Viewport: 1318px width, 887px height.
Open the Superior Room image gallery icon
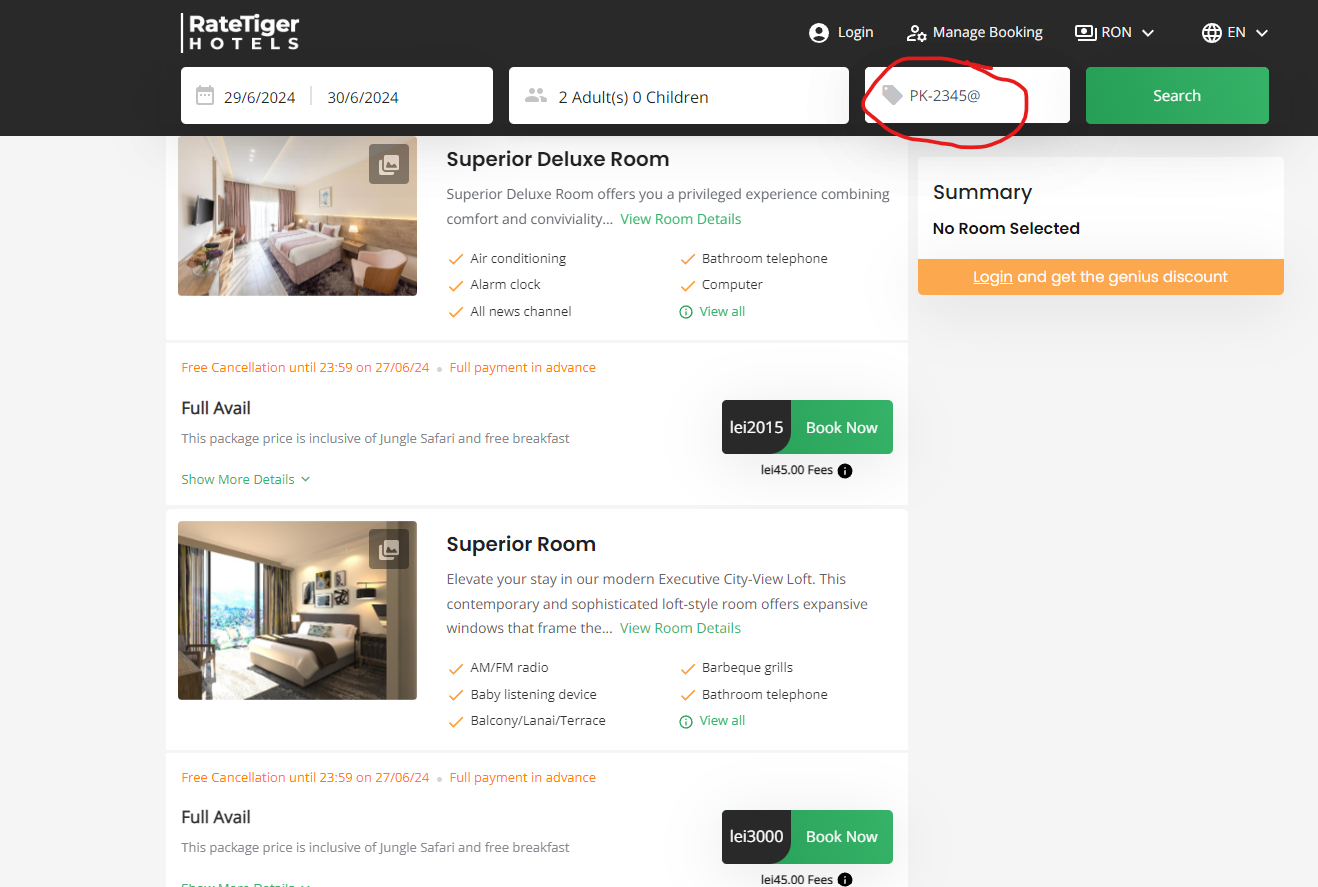coord(389,547)
